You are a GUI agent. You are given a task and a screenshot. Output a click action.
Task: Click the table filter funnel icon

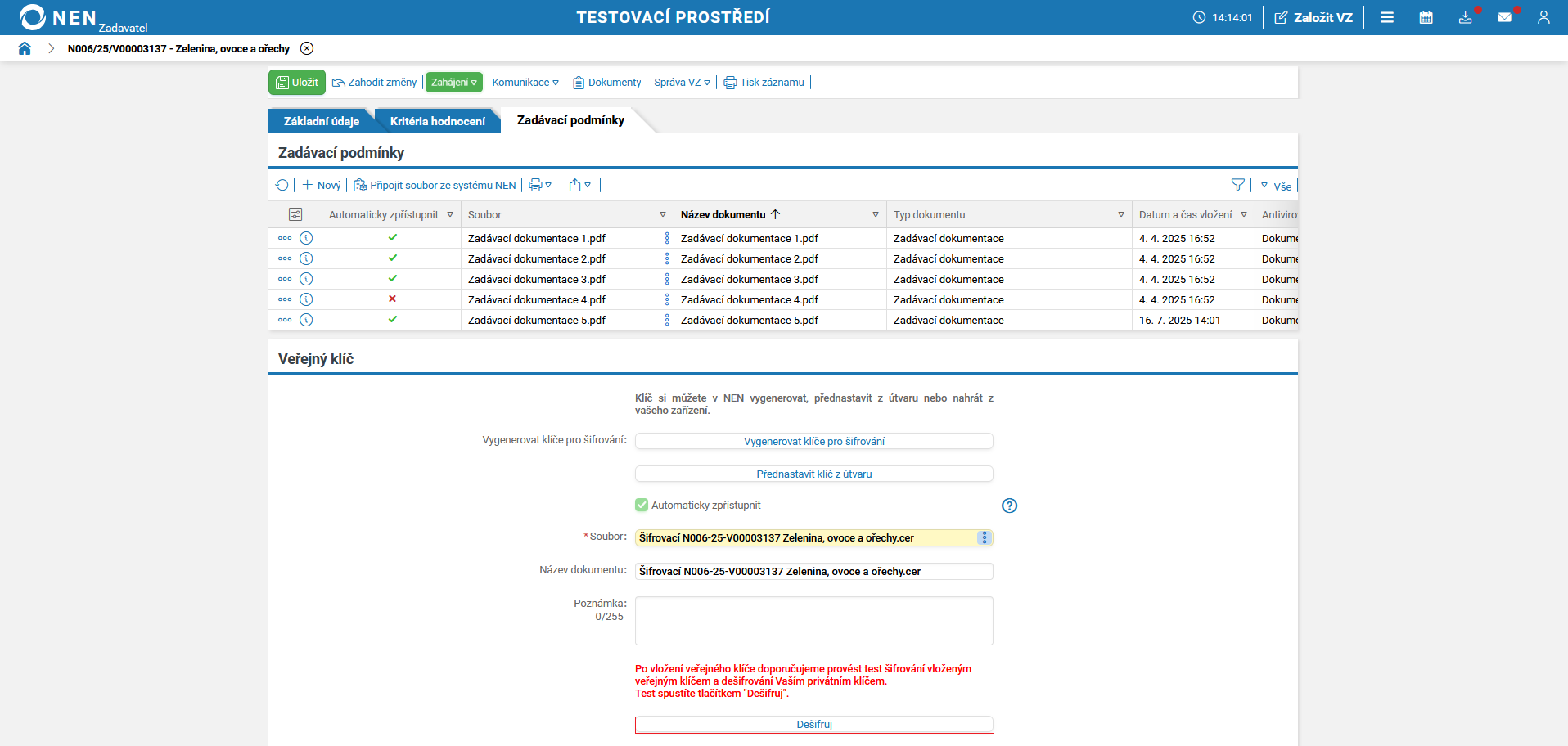(1238, 185)
